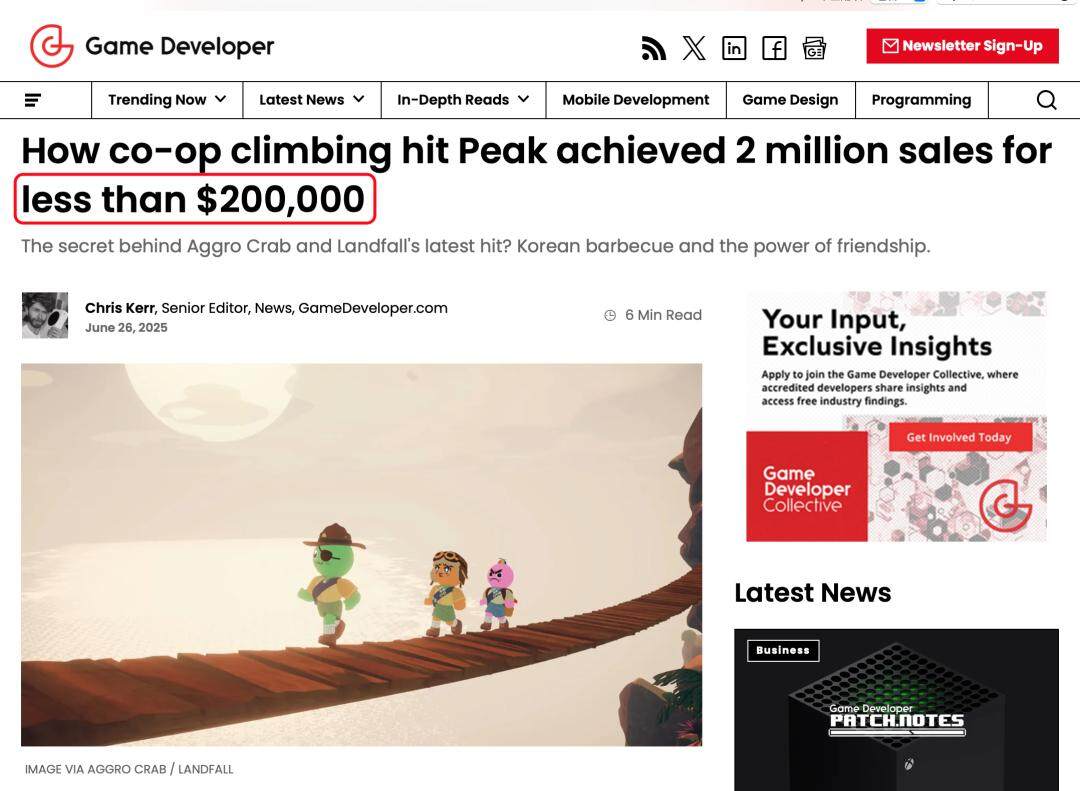The width and height of the screenshot is (1080, 791).
Task: Open the Google News icon
Action: click(x=814, y=47)
